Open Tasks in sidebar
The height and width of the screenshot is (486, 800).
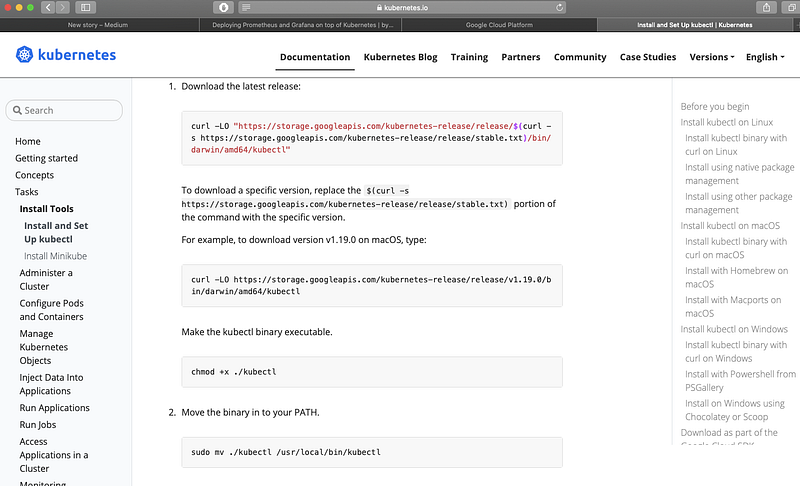click(27, 192)
